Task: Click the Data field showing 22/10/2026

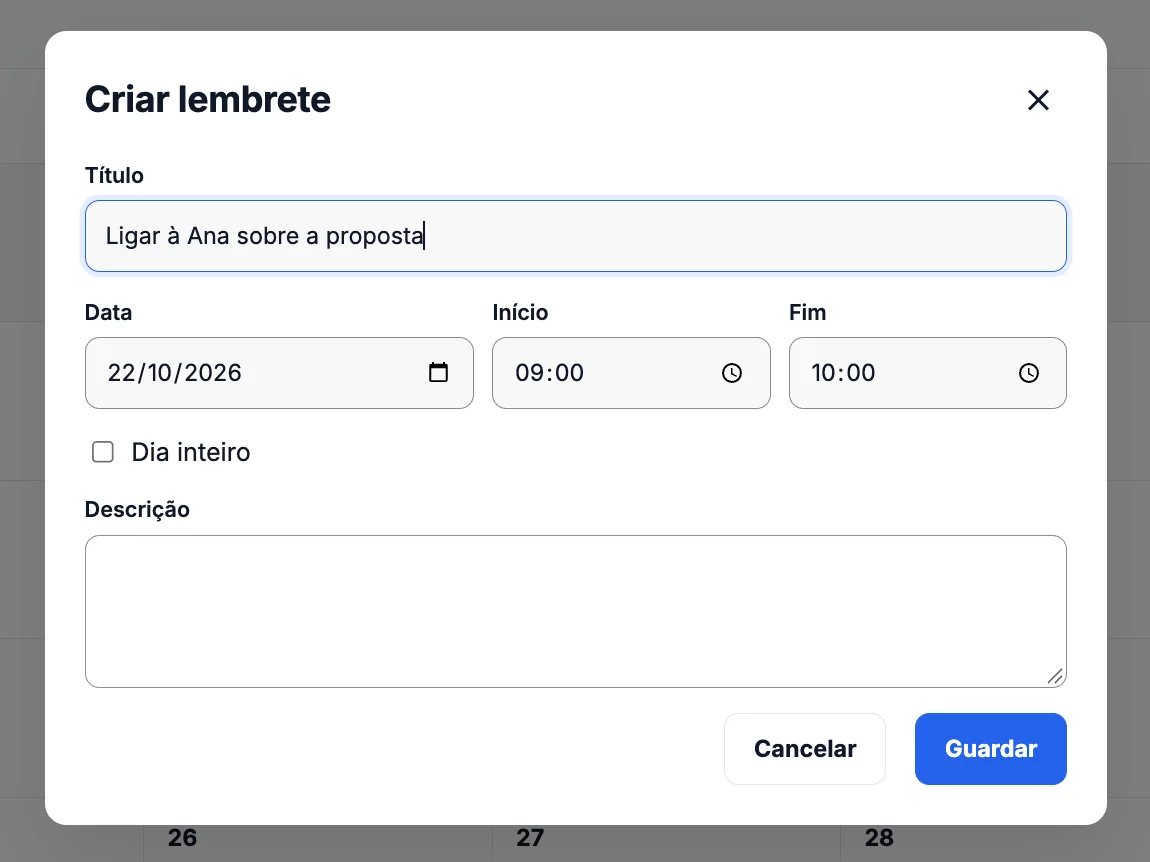Action: coord(279,373)
